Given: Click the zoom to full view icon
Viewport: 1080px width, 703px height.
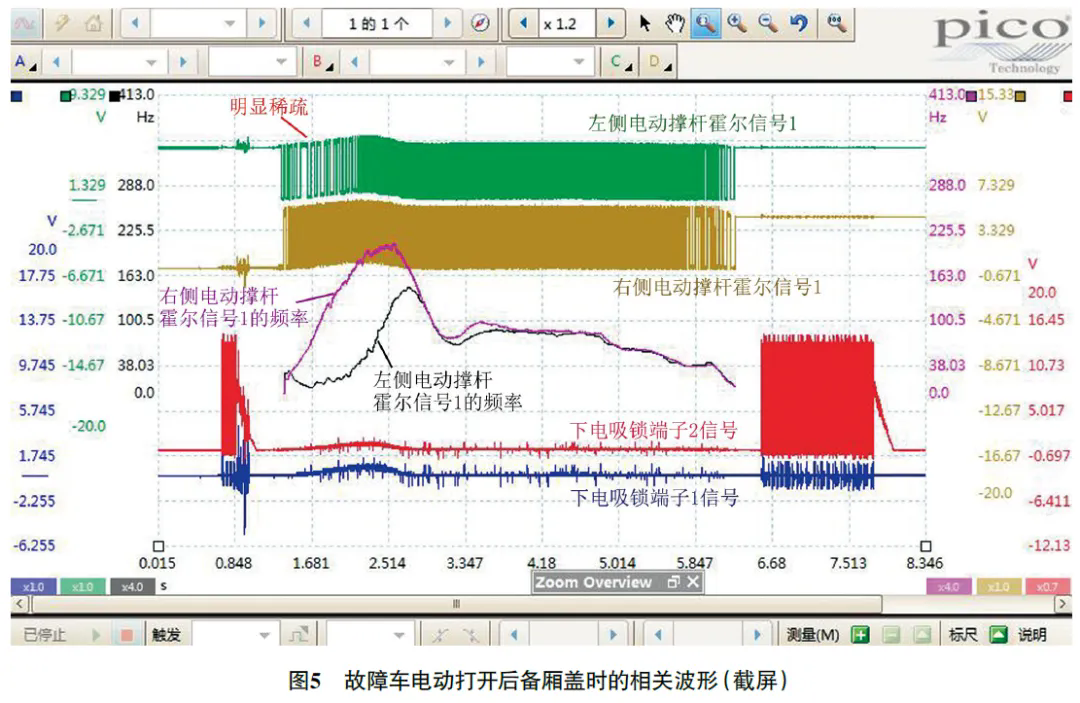Looking at the screenshot, I should (x=836, y=24).
